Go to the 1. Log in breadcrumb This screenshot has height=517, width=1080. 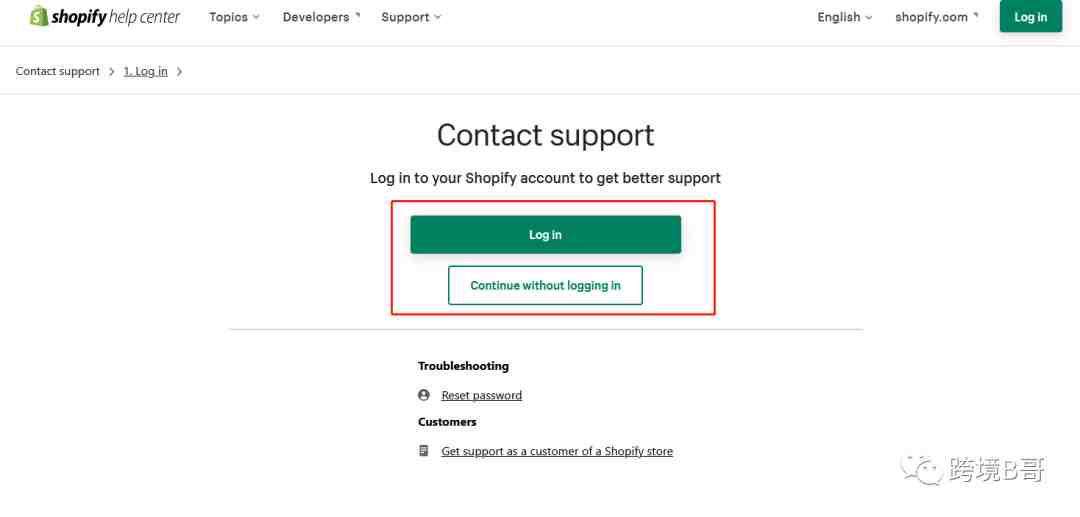coord(145,72)
